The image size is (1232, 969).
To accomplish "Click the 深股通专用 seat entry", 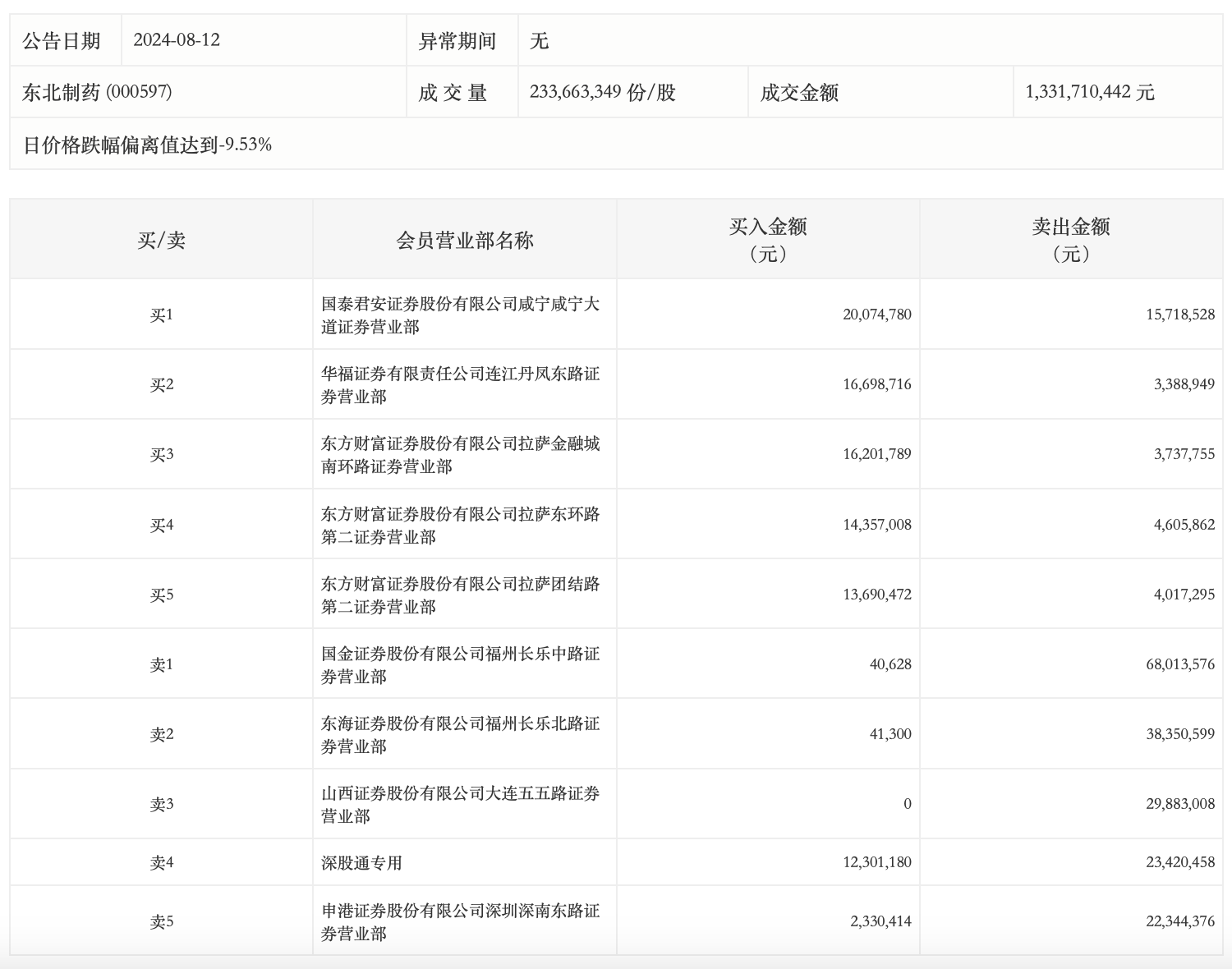I will click(361, 863).
